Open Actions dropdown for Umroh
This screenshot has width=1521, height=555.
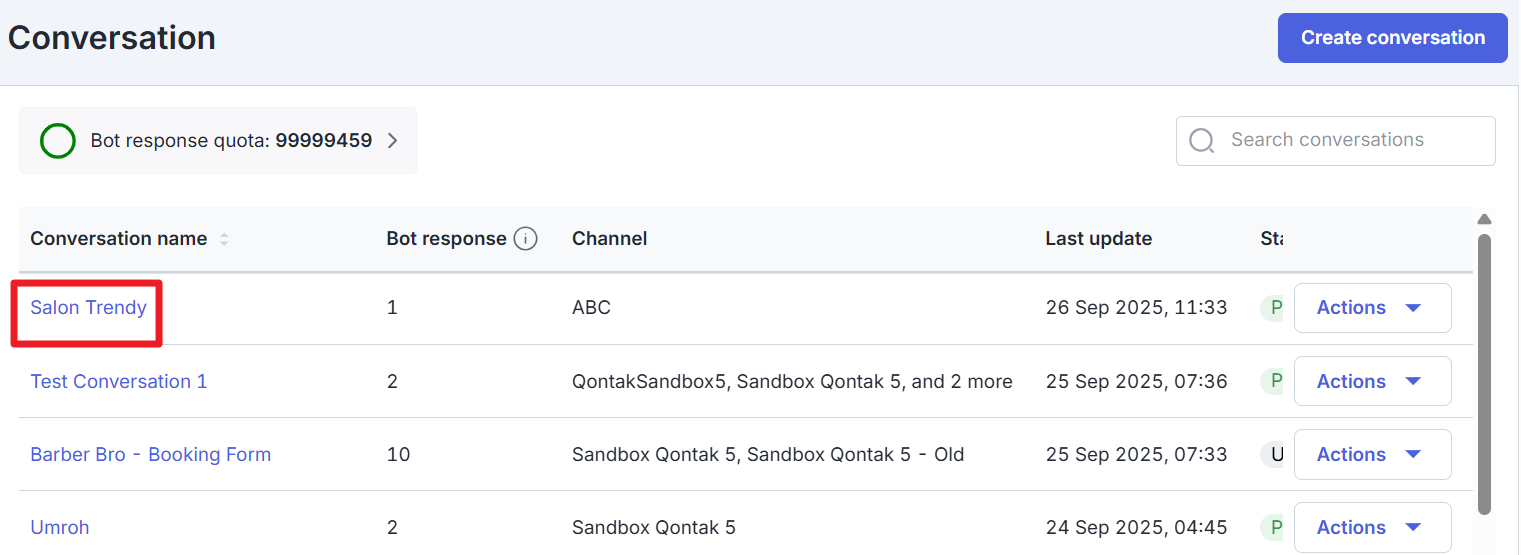[x=1372, y=527]
